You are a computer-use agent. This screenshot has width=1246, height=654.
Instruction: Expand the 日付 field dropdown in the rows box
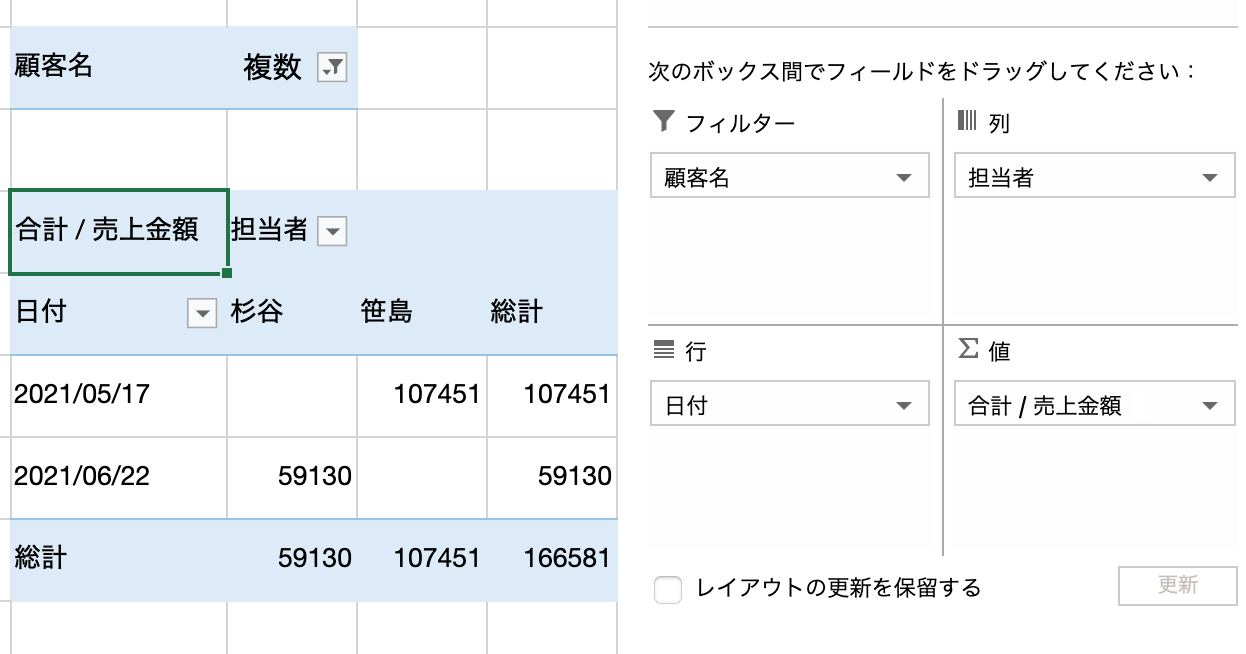pyautogui.click(x=905, y=406)
